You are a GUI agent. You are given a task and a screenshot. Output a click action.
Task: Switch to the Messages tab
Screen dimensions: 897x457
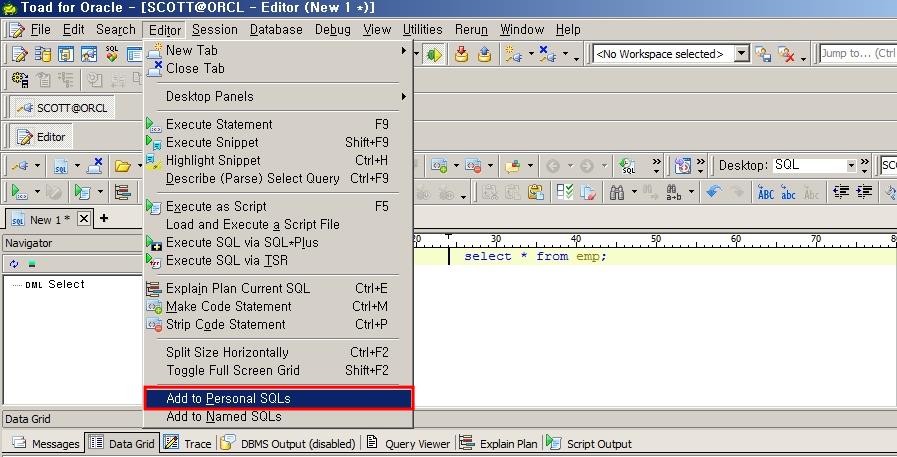click(46, 444)
